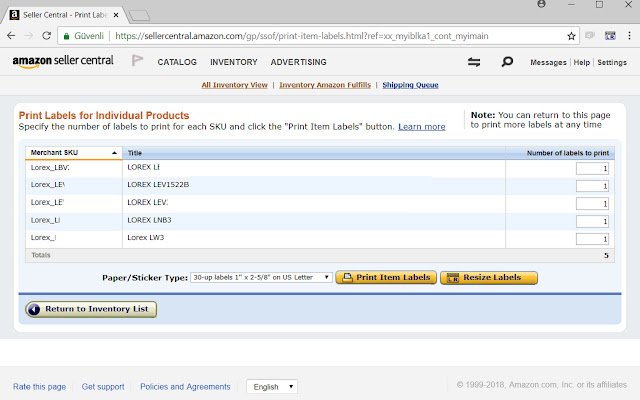Click the Title column header
Image resolution: width=640 pixels, height=400 pixels.
click(313, 153)
